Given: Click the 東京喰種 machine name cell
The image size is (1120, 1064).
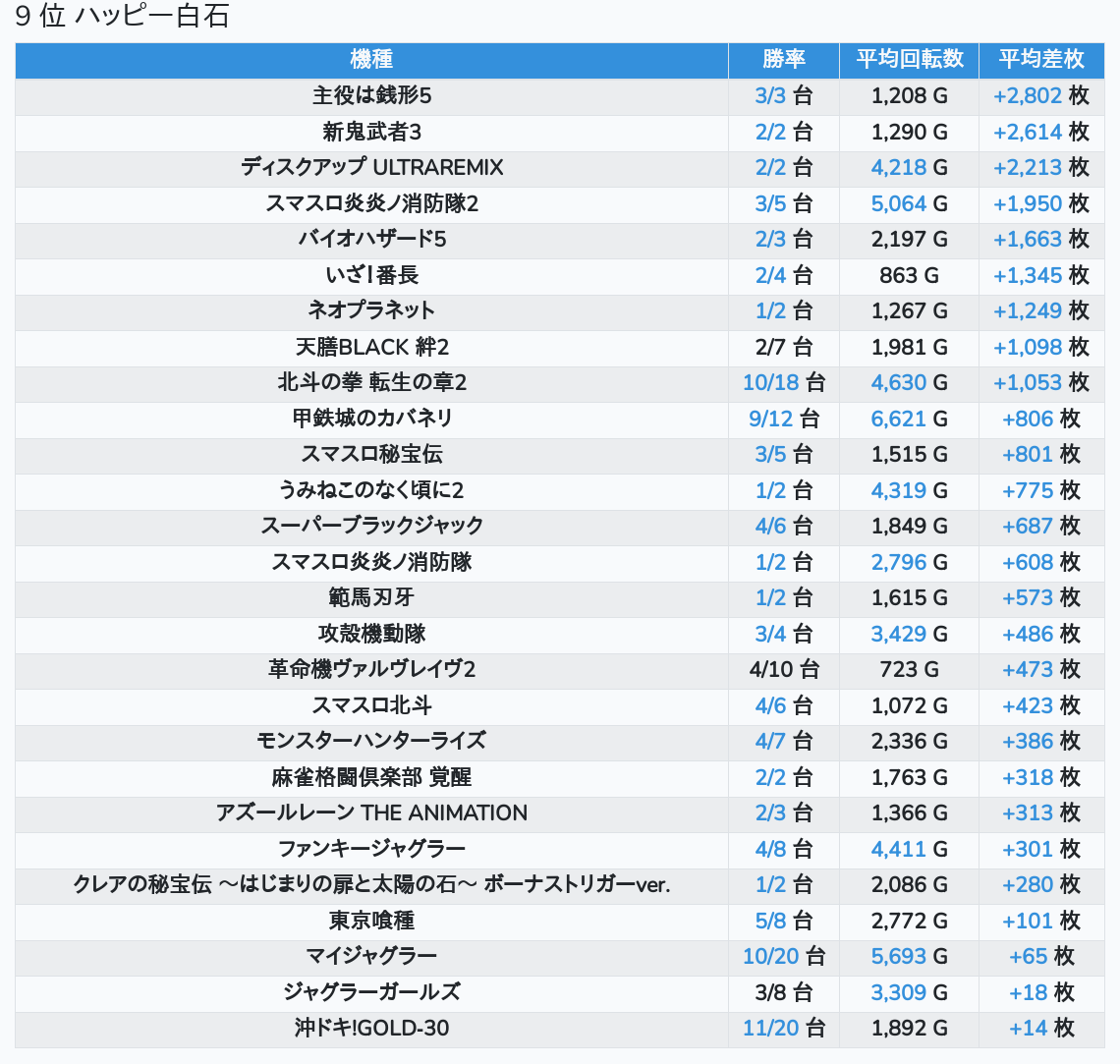Looking at the screenshot, I should tap(371, 922).
